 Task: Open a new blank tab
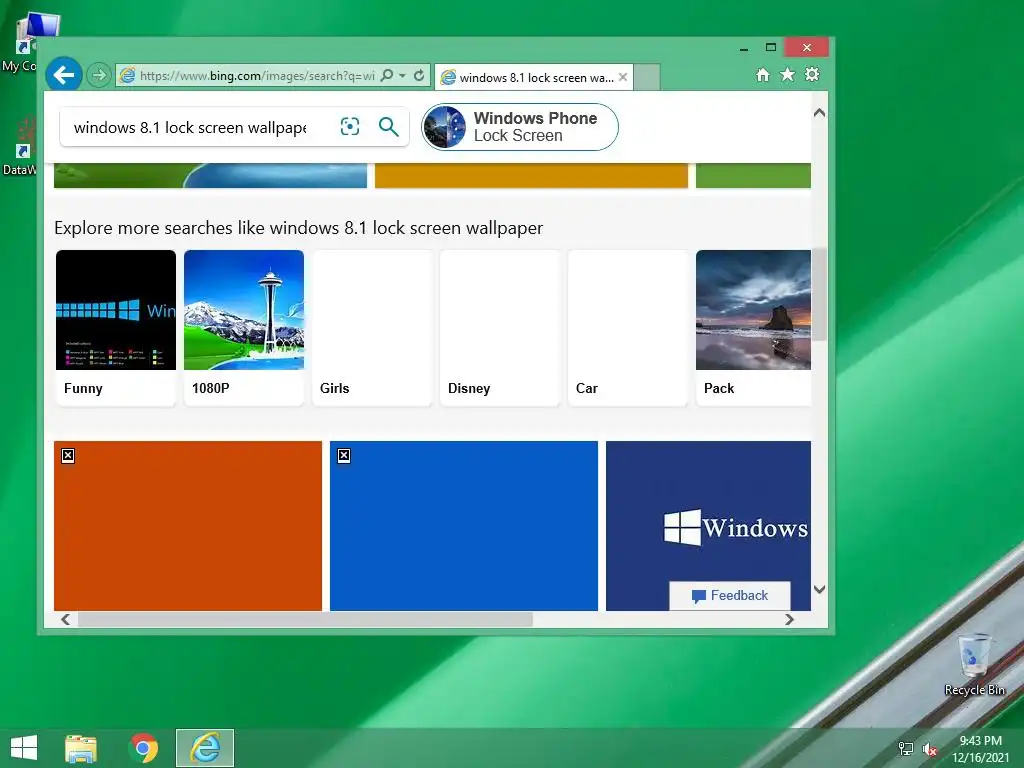tap(647, 77)
